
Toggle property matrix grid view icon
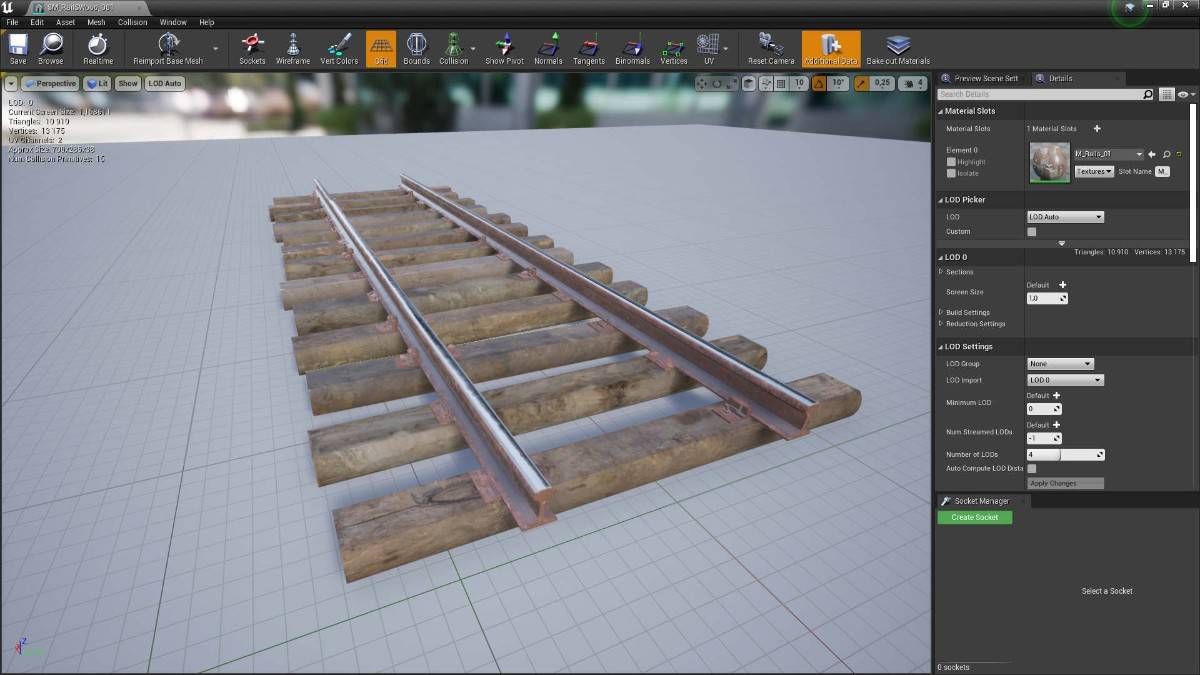1167,94
